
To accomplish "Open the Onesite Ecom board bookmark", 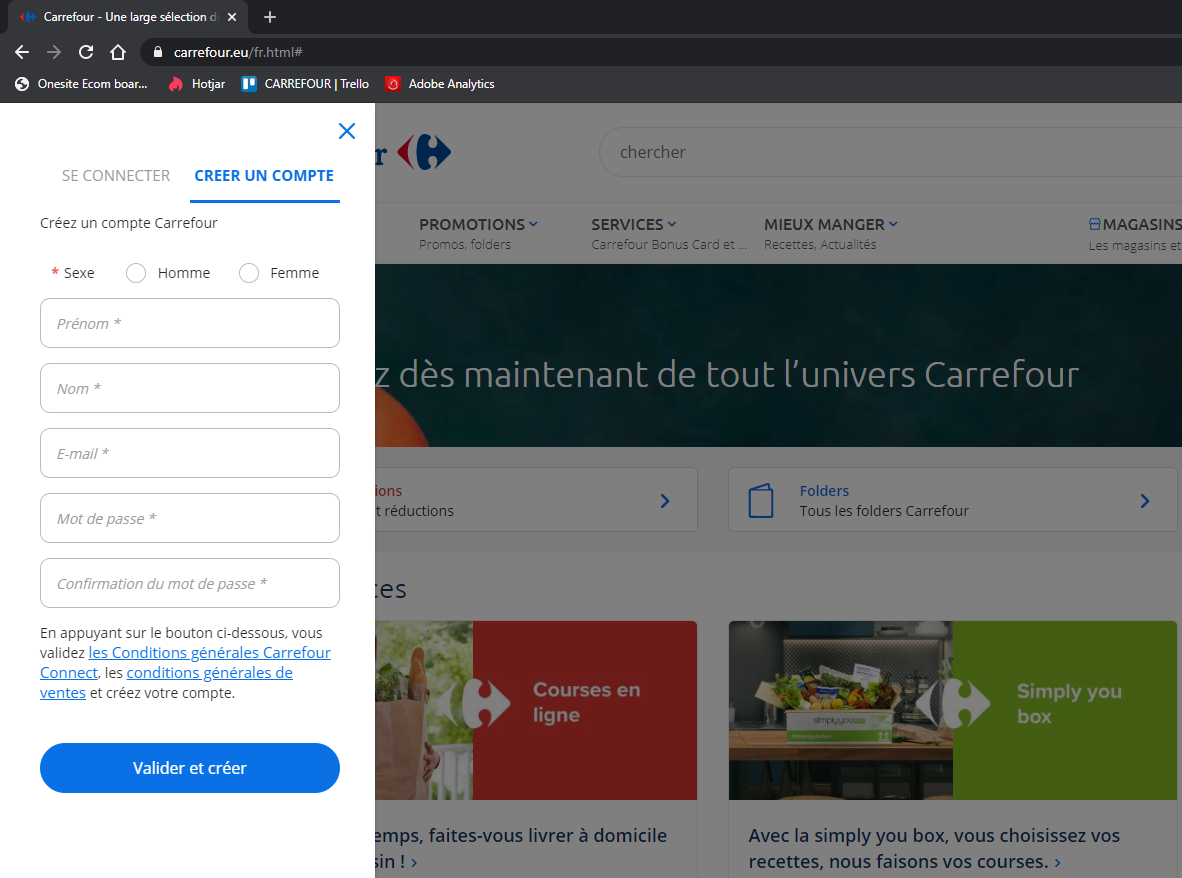I will (x=81, y=84).
